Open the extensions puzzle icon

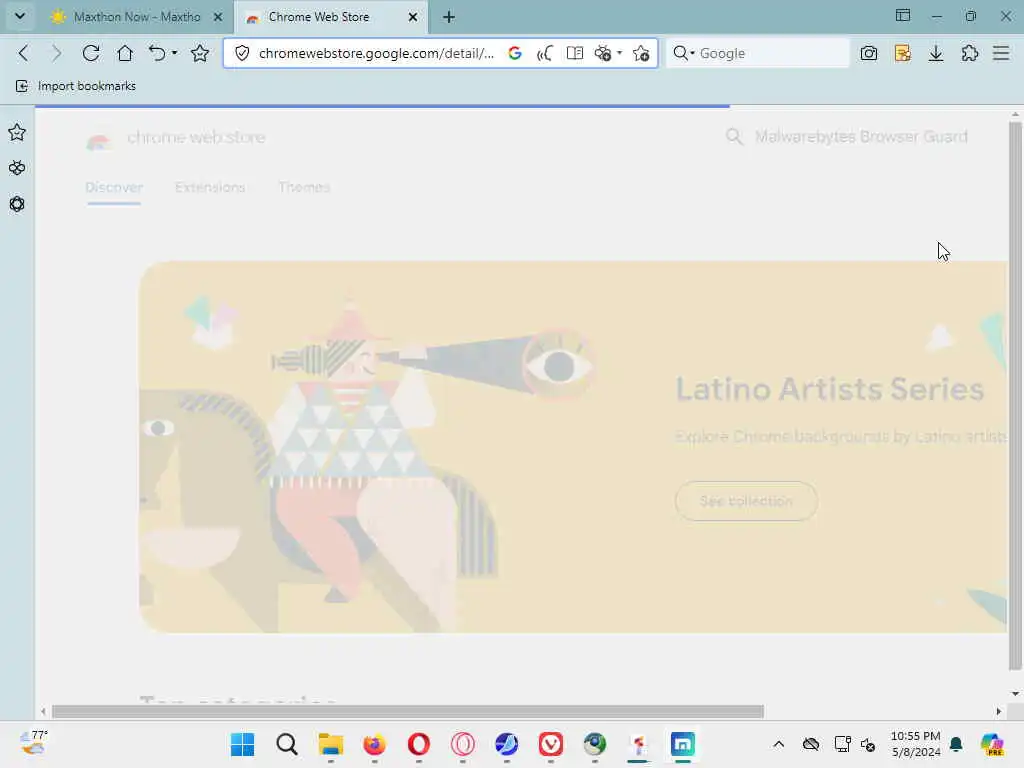pos(970,53)
